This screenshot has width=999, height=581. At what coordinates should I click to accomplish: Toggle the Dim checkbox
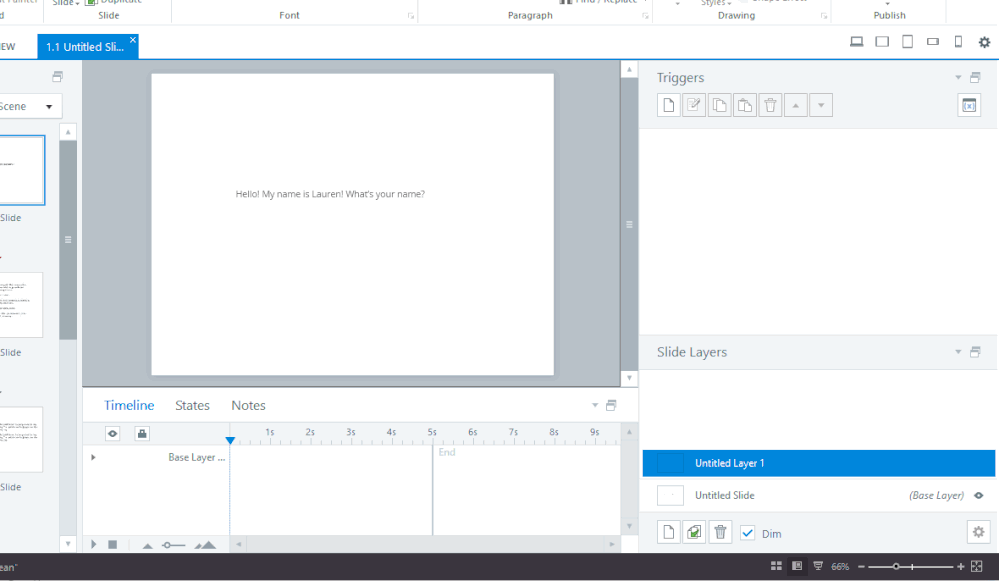click(x=748, y=533)
